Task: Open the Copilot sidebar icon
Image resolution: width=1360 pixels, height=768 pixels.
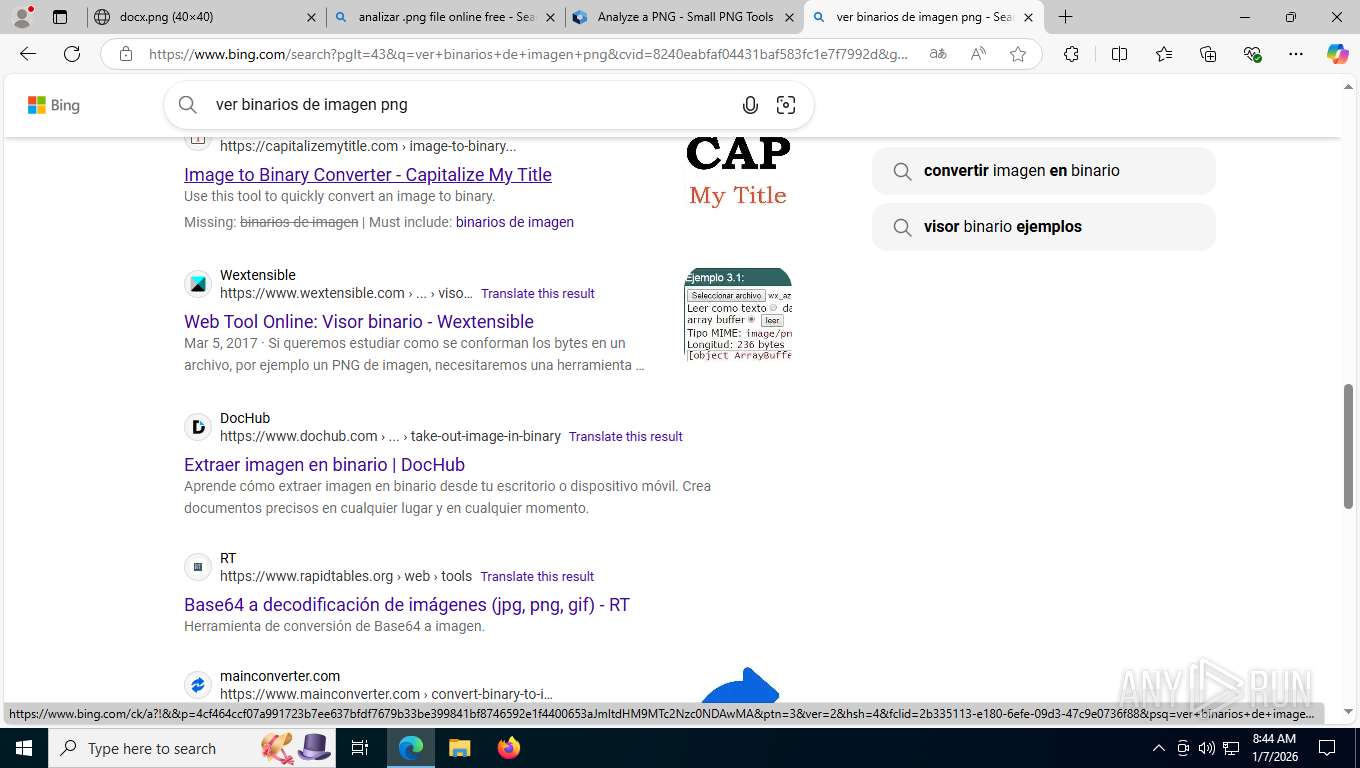Action: click(x=1338, y=54)
